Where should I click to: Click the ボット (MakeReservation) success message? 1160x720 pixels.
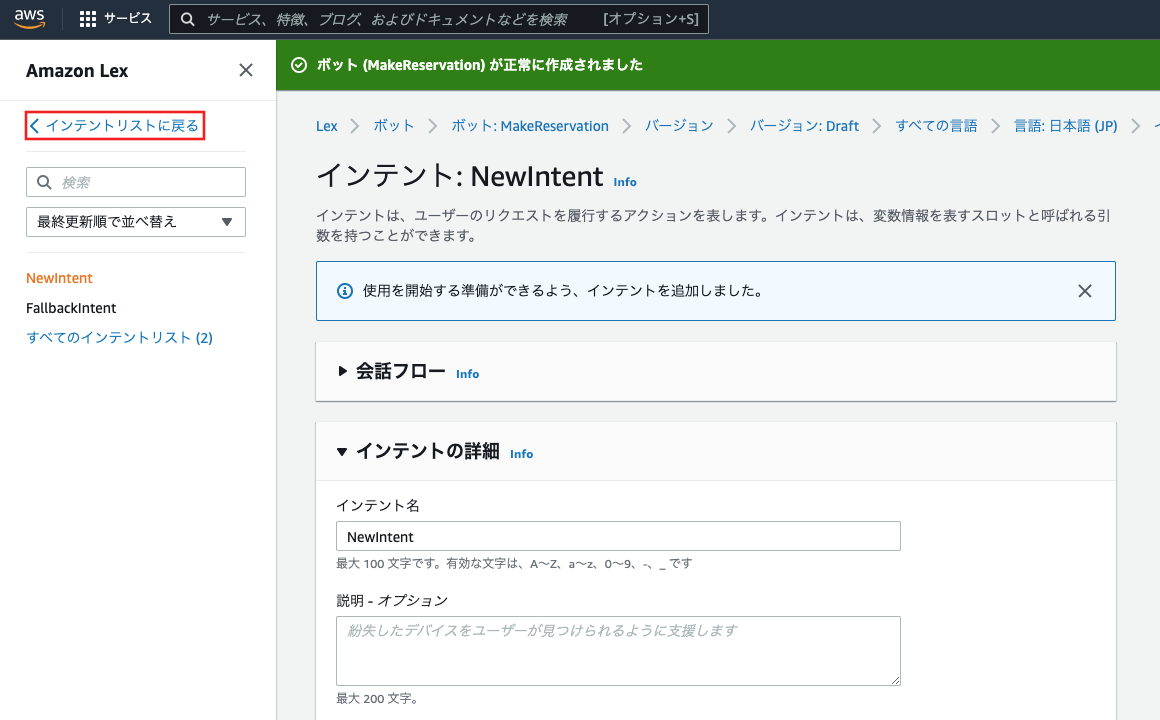coord(479,65)
